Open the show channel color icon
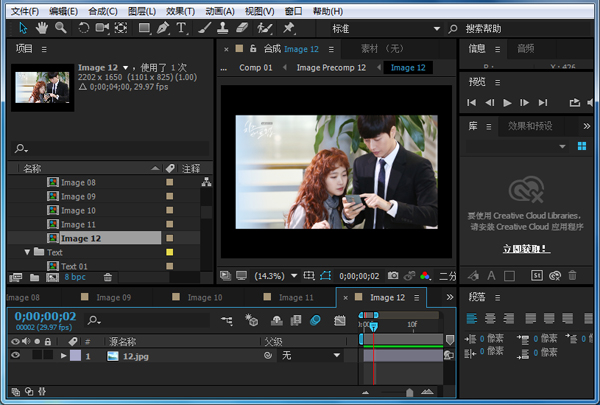The height and width of the screenshot is (405, 600). pos(425,276)
